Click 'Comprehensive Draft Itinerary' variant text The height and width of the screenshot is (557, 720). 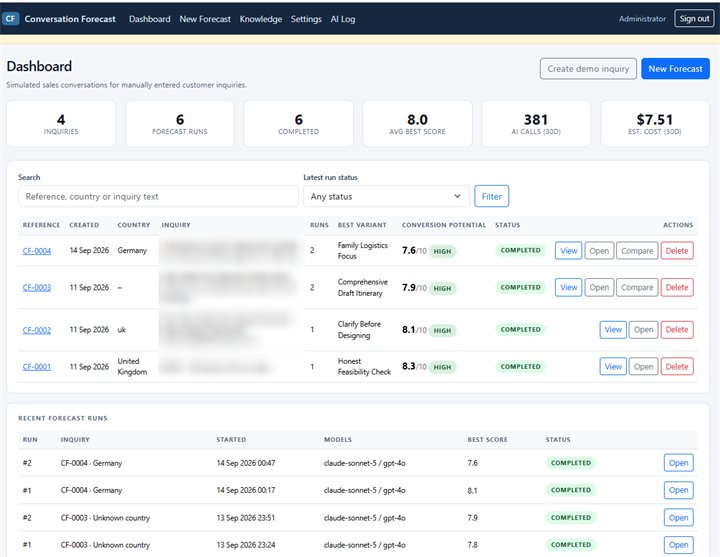pyautogui.click(x=363, y=287)
